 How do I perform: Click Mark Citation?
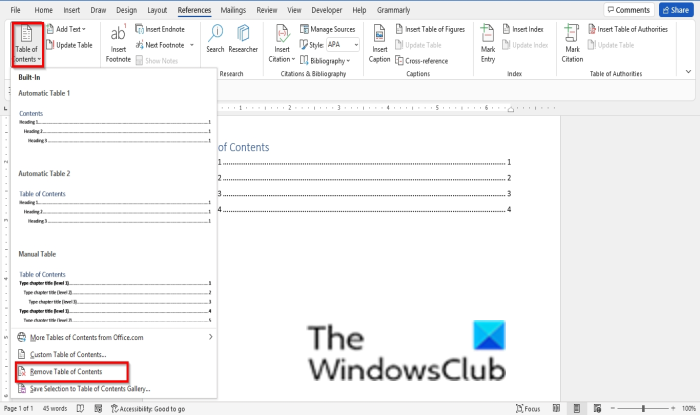tap(572, 44)
